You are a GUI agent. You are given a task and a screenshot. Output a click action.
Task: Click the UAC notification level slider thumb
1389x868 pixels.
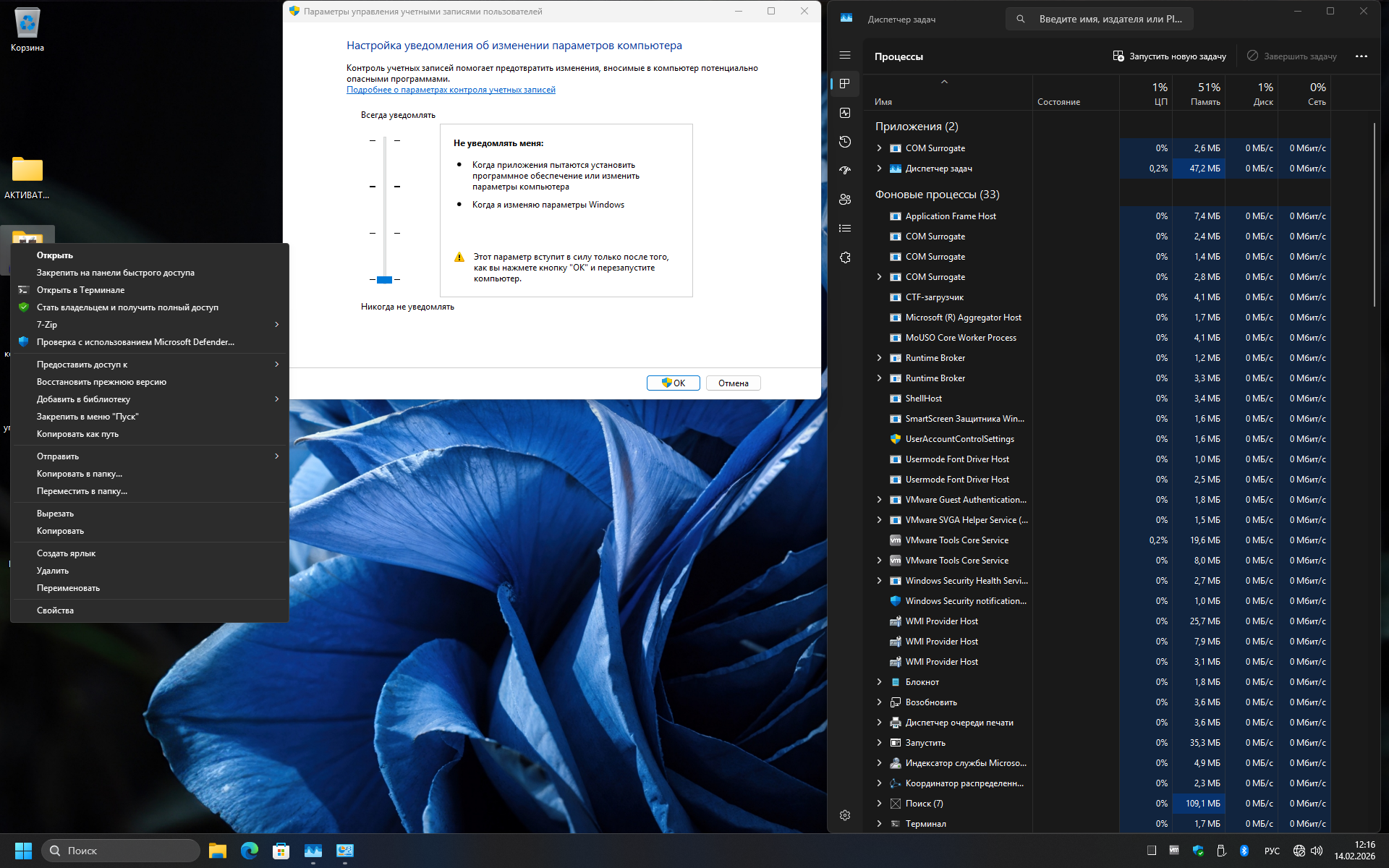pyautogui.click(x=384, y=279)
